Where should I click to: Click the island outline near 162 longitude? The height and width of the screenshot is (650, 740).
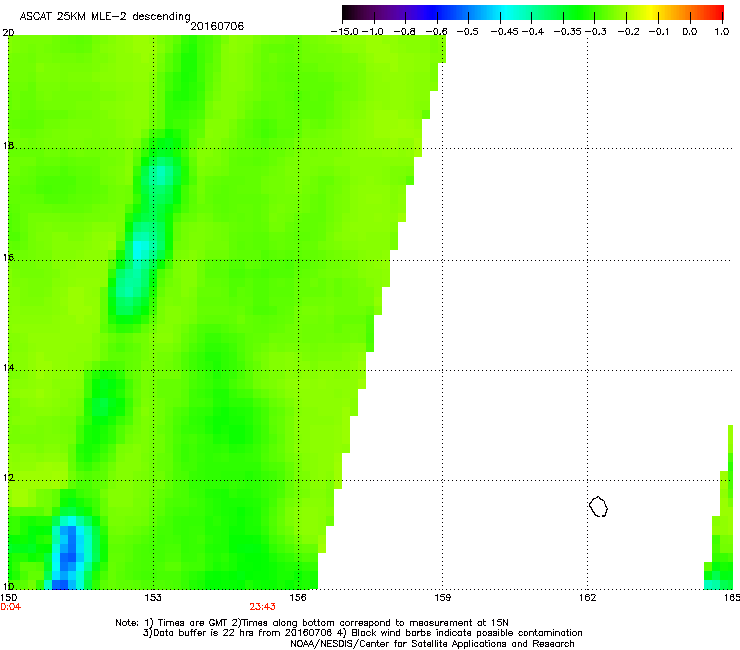pos(598,506)
